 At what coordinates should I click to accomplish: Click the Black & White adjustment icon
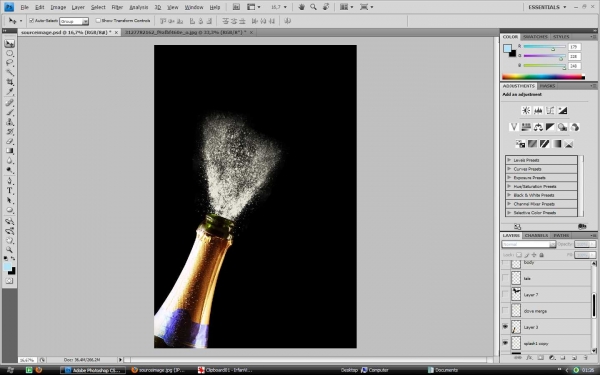550,127
